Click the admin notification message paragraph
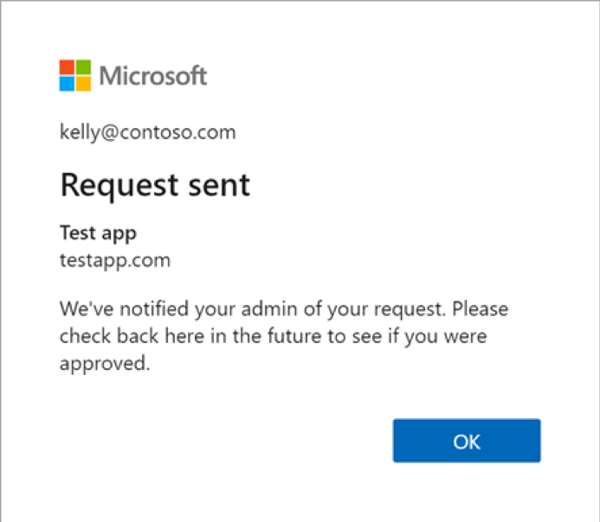Viewport: 600px width, 522px height. pyautogui.click(x=284, y=336)
